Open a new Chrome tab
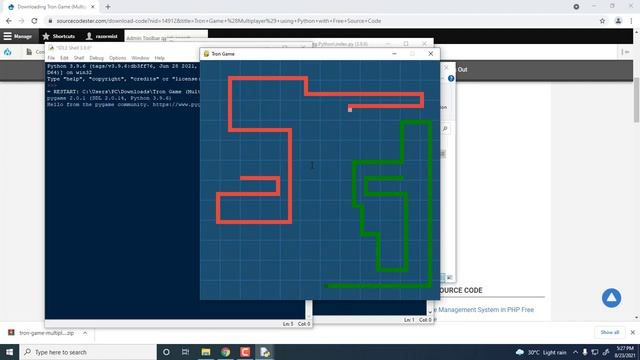The height and width of the screenshot is (360, 640). (108, 7)
